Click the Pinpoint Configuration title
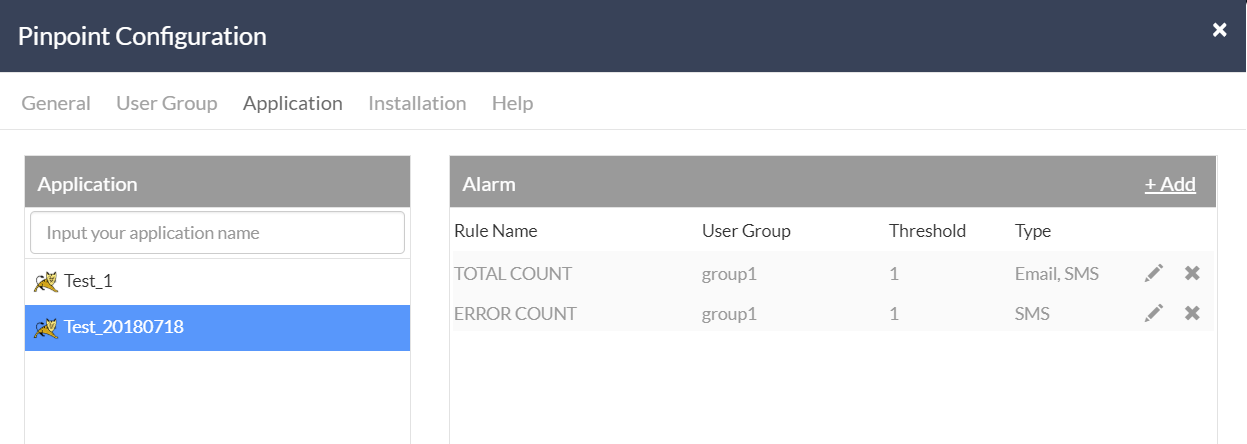Screen dimensions: 1247x444 point(142,37)
